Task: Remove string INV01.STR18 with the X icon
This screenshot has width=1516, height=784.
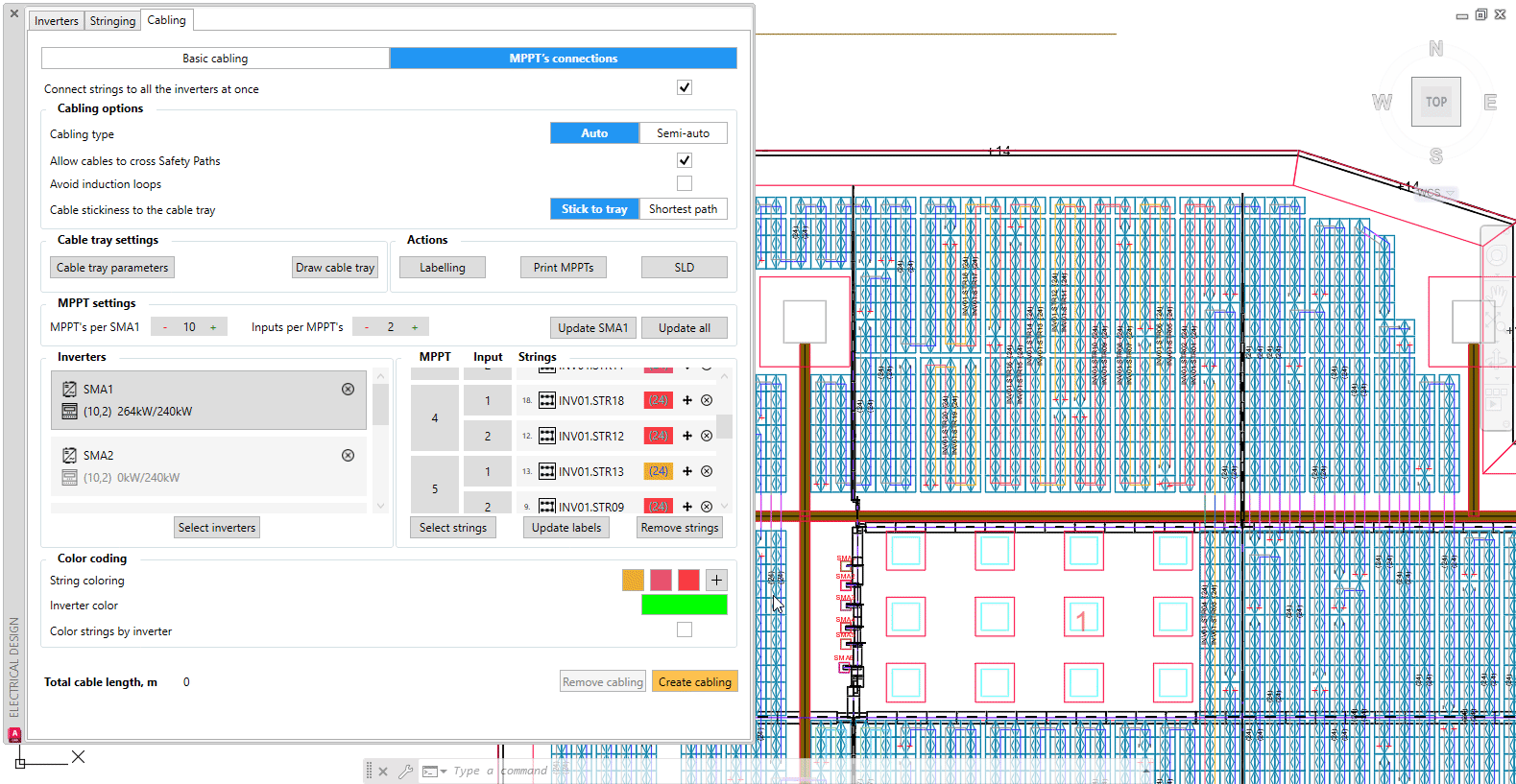Action: pos(707,400)
